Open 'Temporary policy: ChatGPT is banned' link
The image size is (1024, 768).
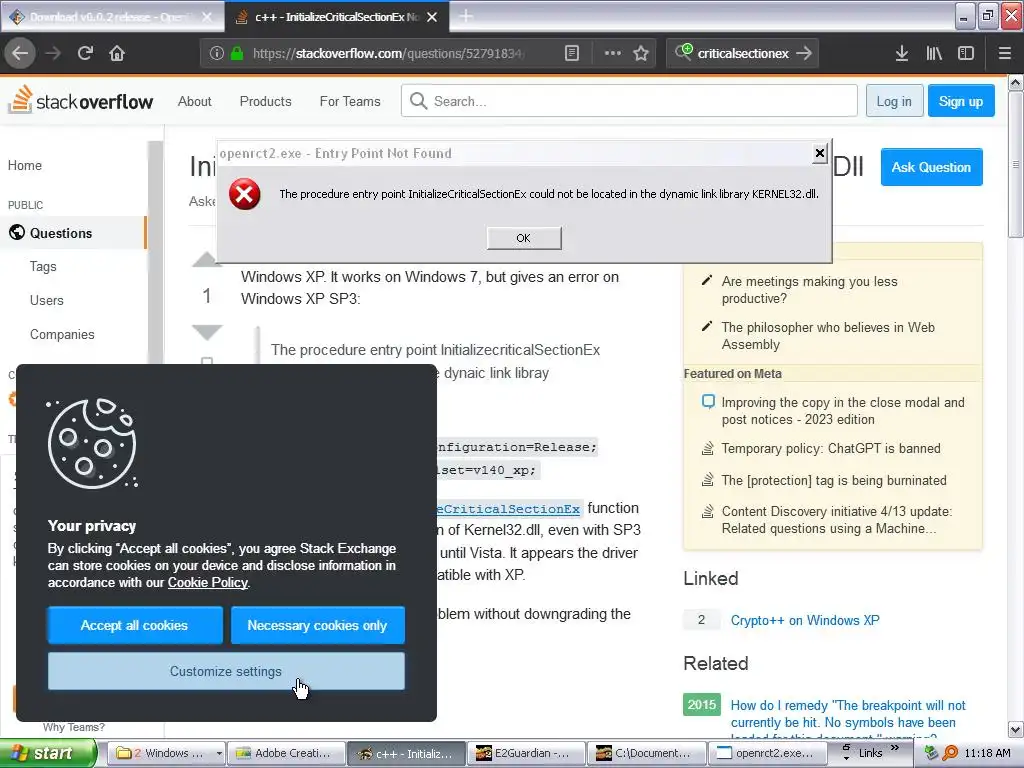tap(831, 448)
